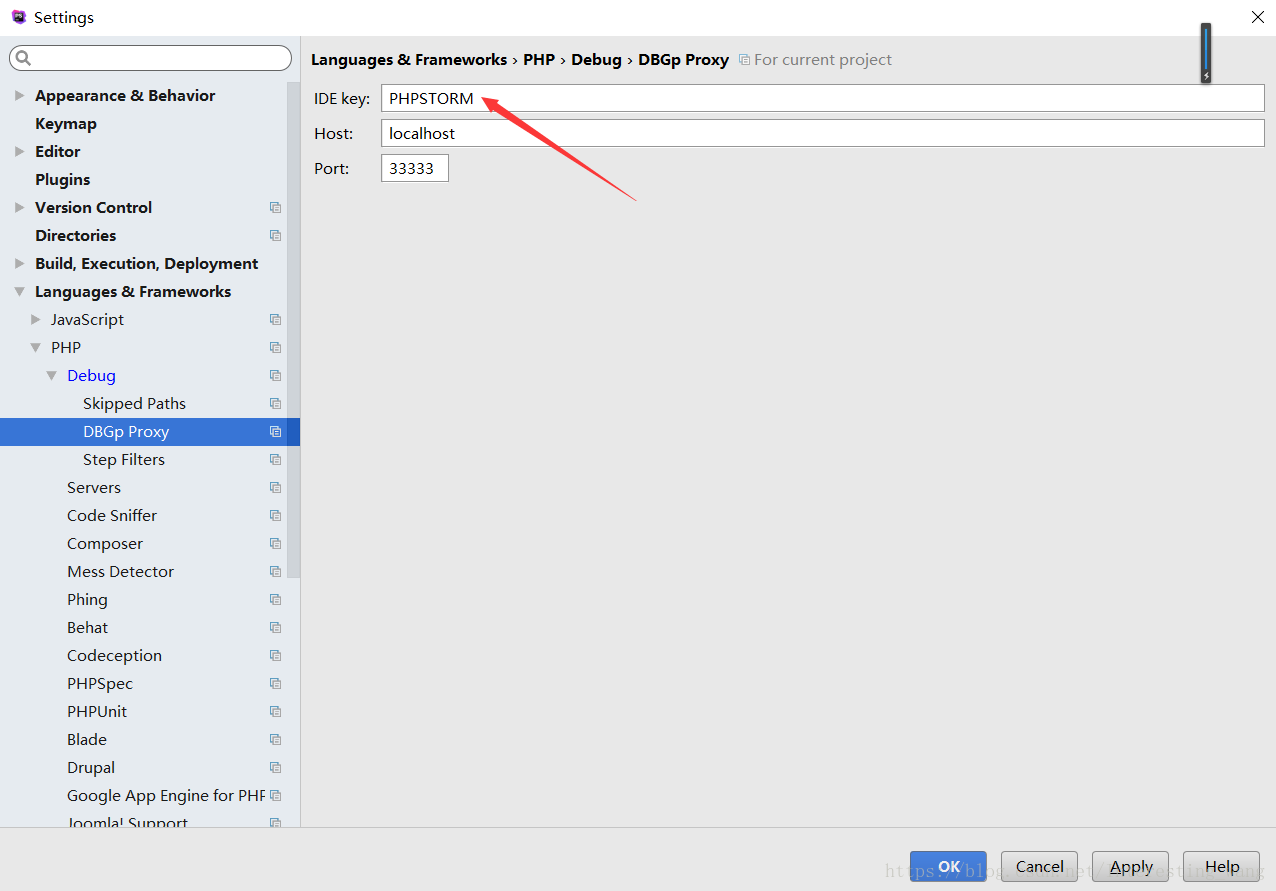
Task: Open Servers settings page
Action: click(94, 488)
